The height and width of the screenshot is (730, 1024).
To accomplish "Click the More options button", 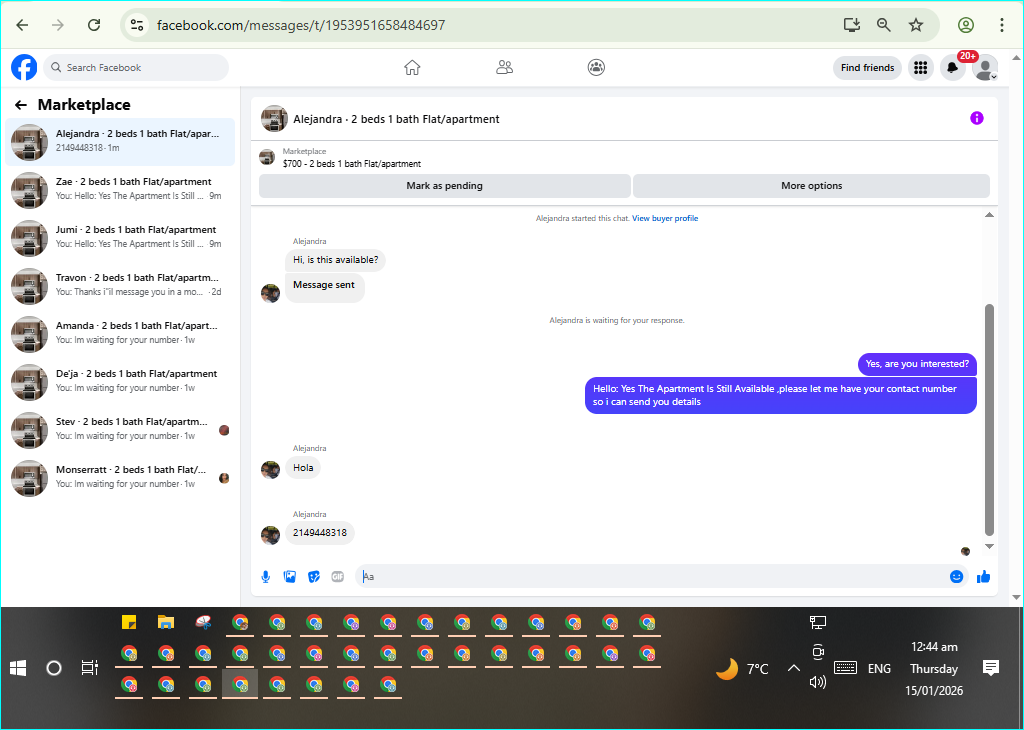I will point(811,185).
